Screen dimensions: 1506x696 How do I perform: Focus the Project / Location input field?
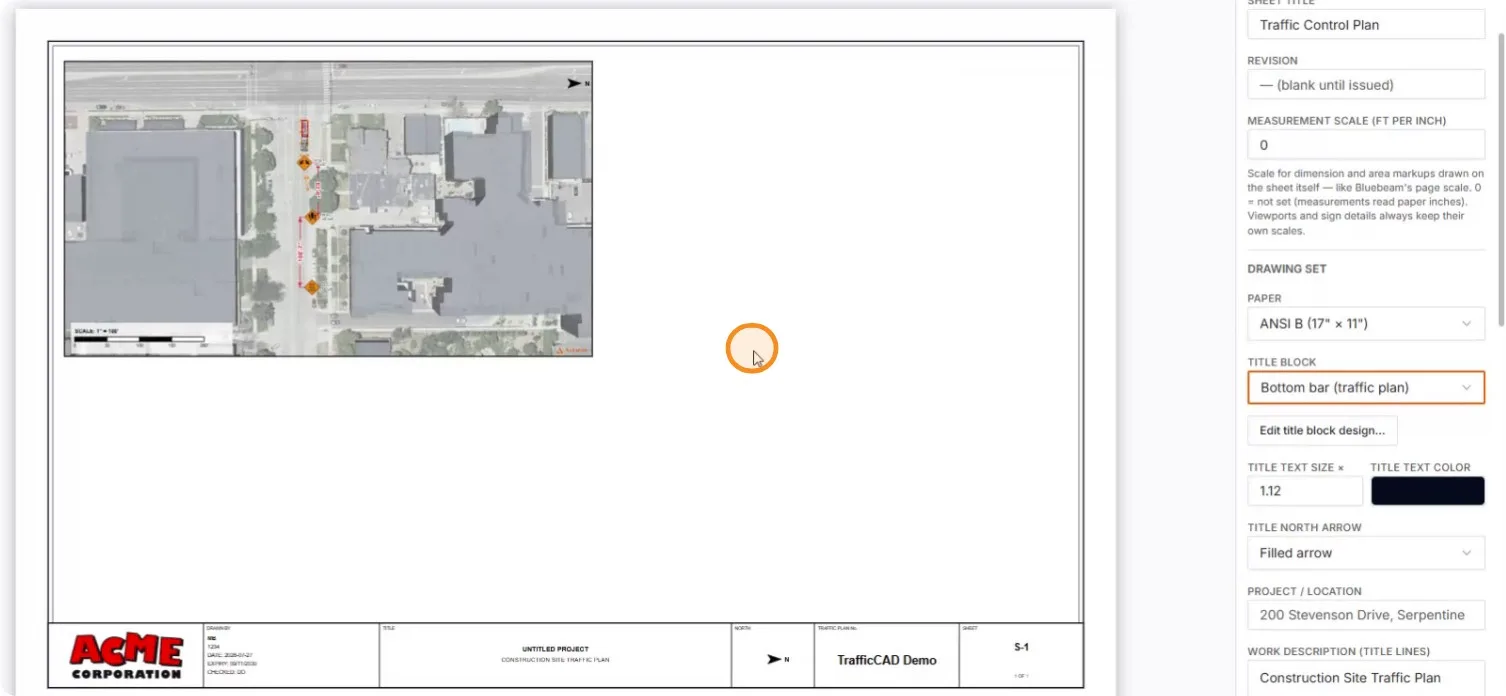pos(1366,614)
